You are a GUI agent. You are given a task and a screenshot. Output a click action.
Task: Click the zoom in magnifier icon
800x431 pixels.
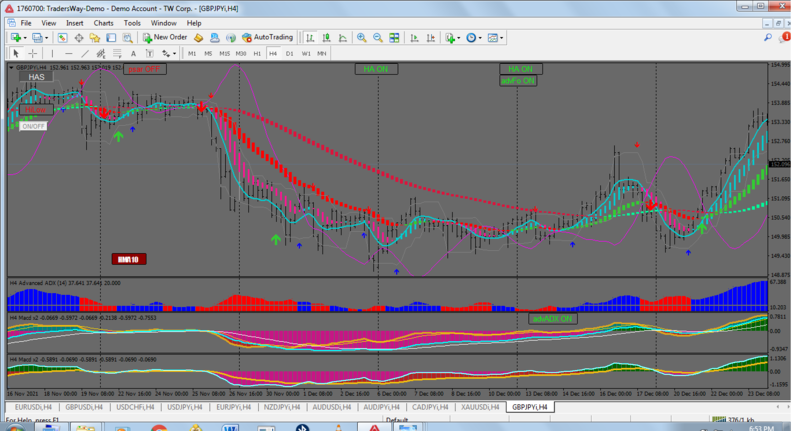[x=361, y=37]
